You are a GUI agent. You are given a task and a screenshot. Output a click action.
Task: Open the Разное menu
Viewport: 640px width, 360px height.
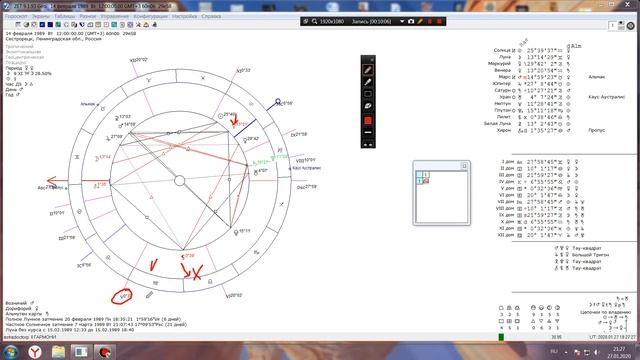coord(88,16)
